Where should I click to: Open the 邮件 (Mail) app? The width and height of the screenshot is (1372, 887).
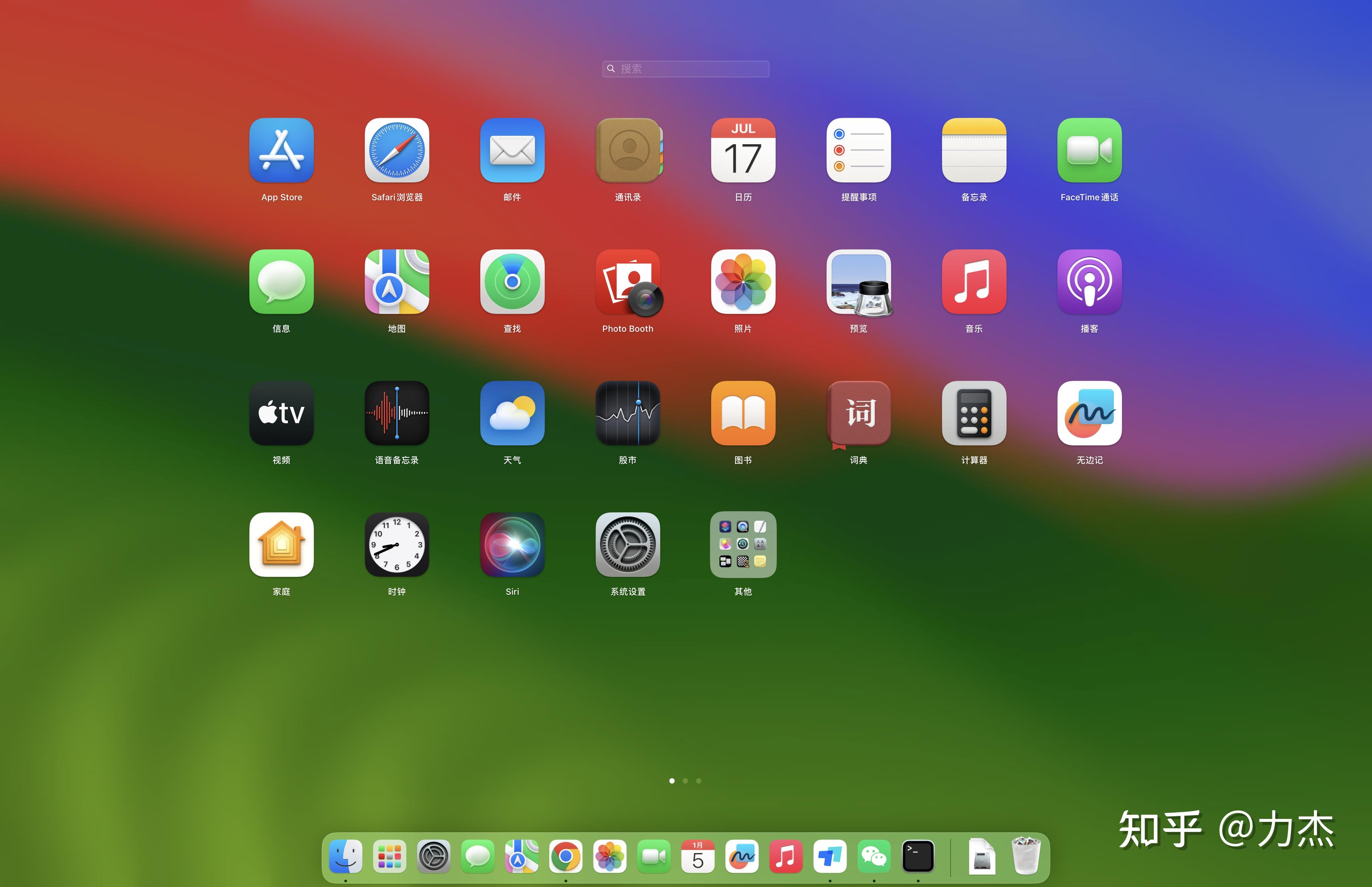click(x=512, y=150)
